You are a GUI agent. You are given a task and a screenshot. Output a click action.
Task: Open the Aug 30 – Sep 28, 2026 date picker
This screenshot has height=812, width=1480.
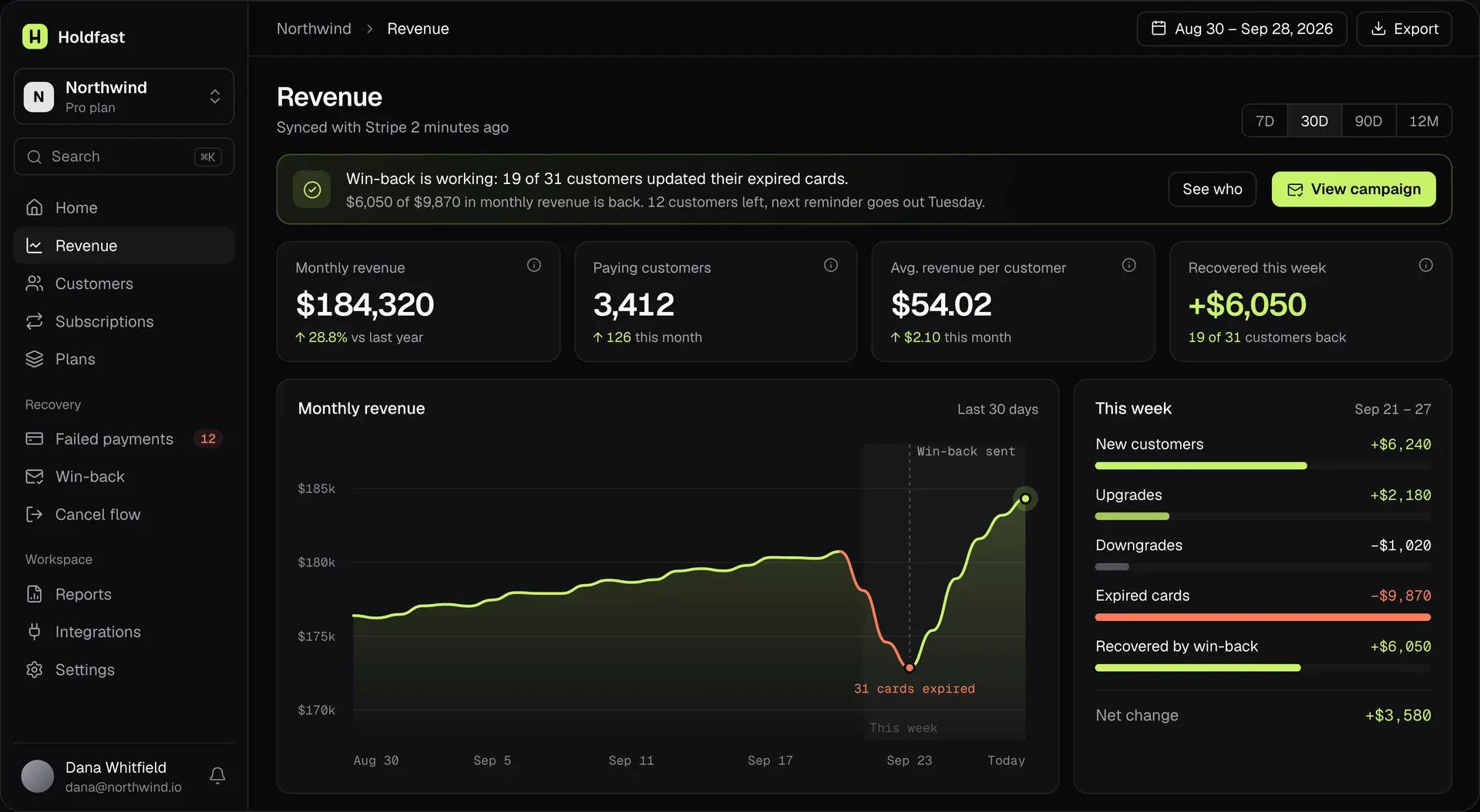click(1242, 29)
